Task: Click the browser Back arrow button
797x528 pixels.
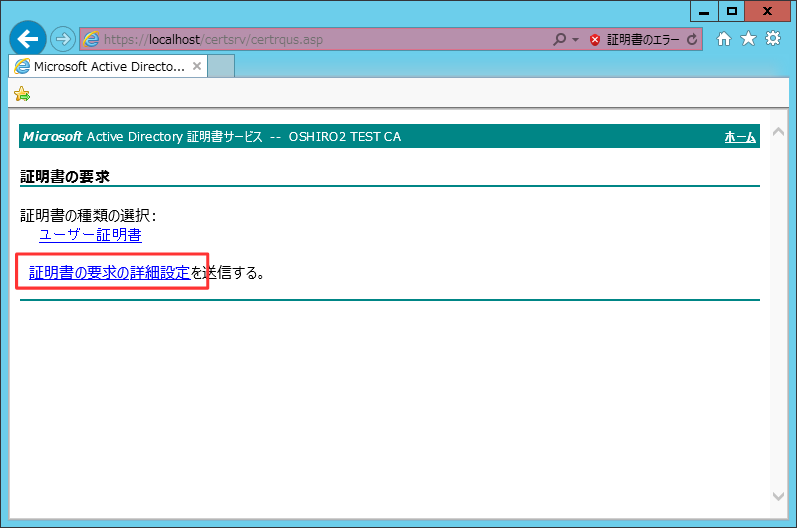Action: coord(27,39)
